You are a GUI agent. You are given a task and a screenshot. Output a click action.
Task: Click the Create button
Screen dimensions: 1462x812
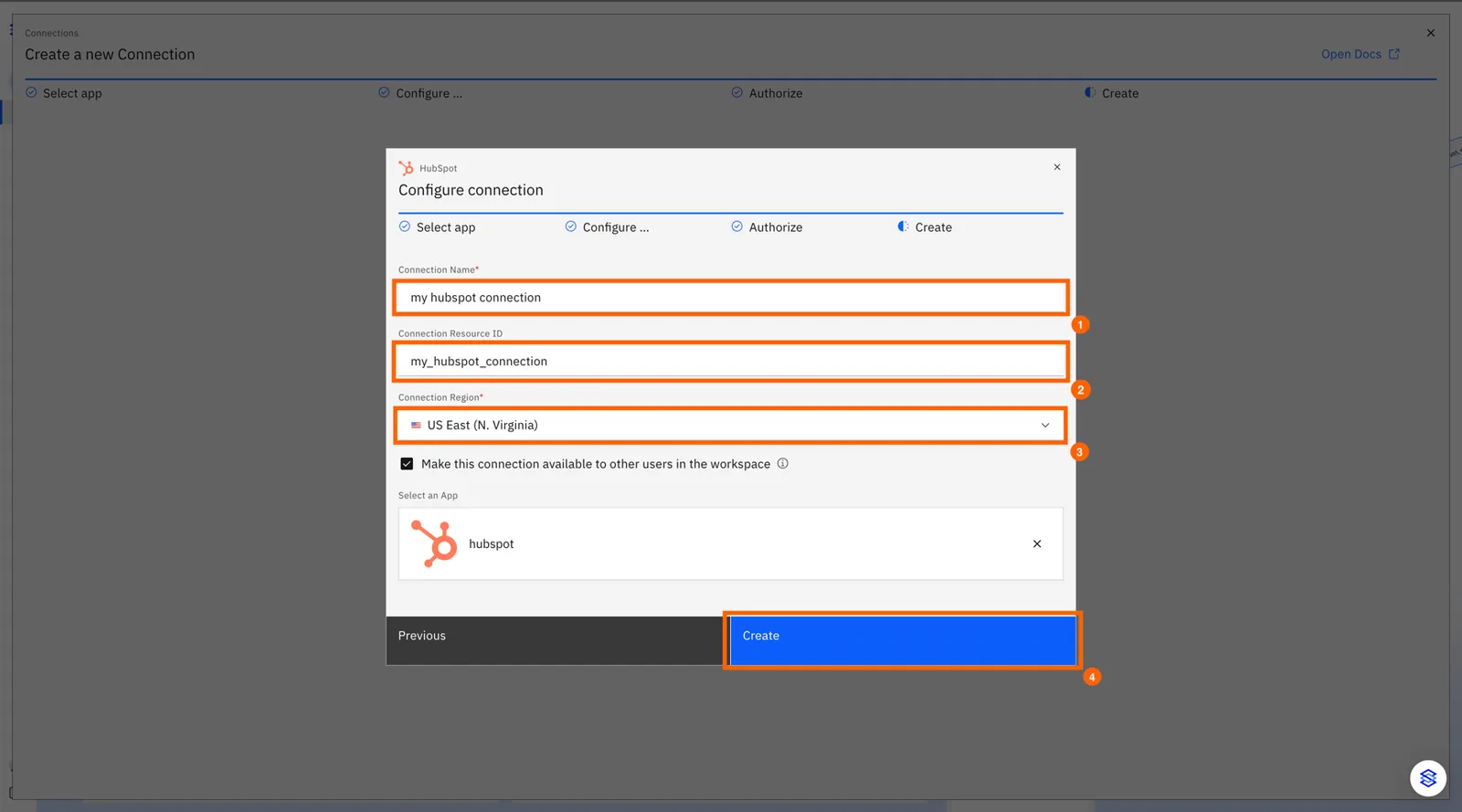point(903,639)
